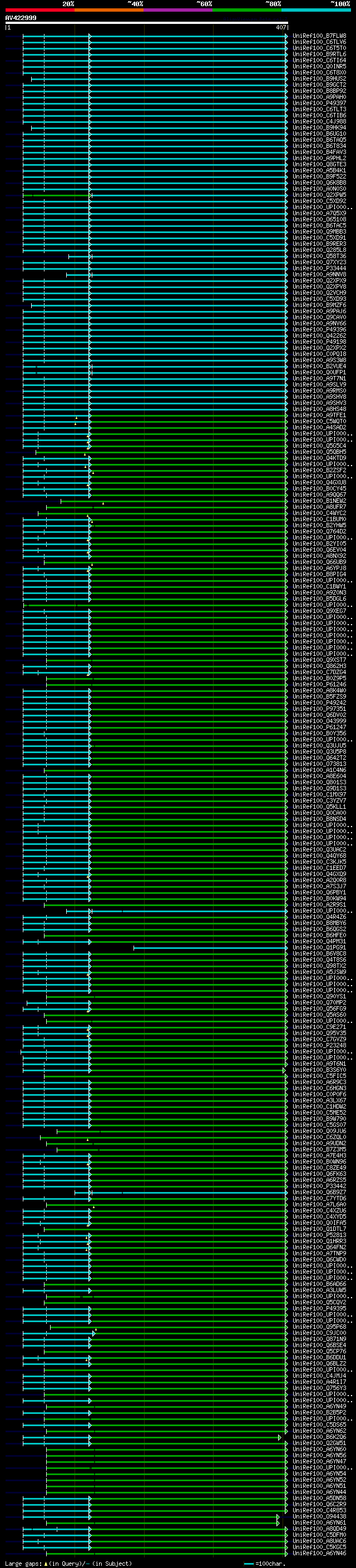Select the UniRef100_O65108 label
This screenshot has width=356, height=1568.
click(319, 219)
